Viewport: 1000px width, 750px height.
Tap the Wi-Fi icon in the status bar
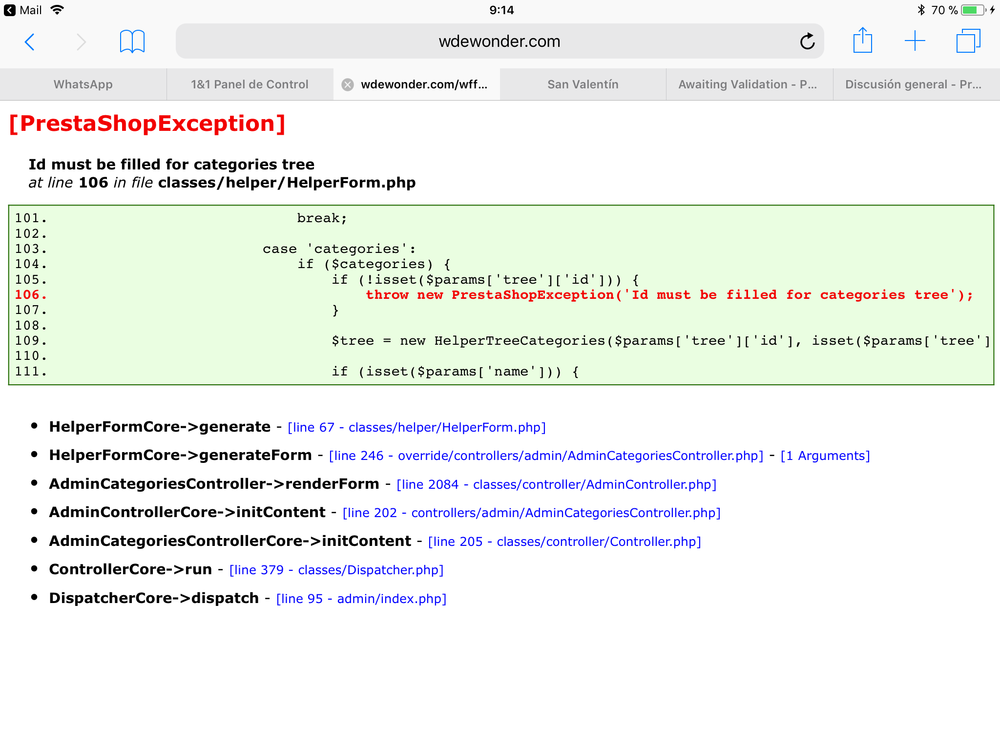pos(57,10)
